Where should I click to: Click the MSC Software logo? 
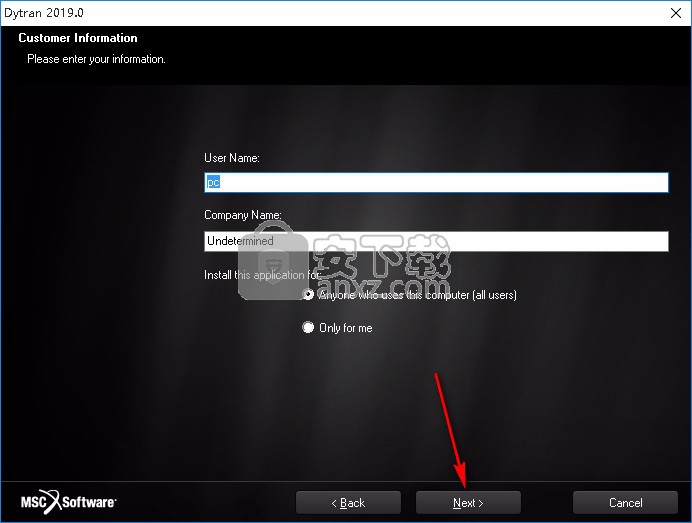[68, 502]
